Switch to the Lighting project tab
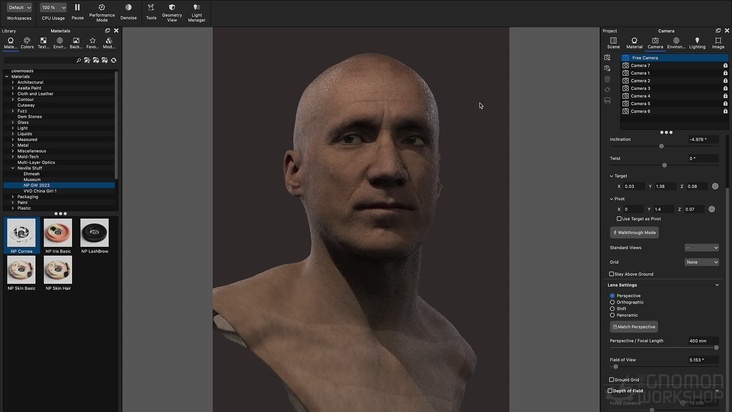The height and width of the screenshot is (412, 732). (x=697, y=43)
